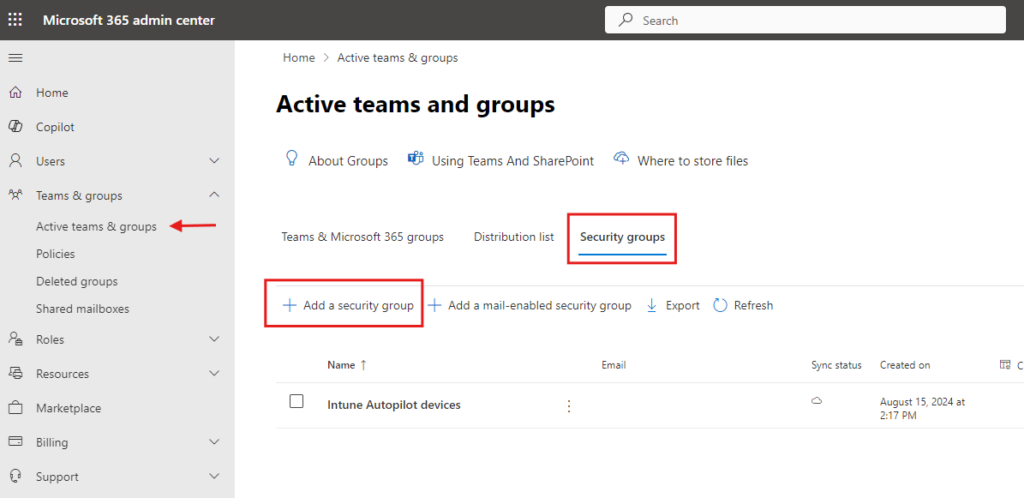The width and height of the screenshot is (1024, 498).
Task: Click Add a security group
Action: pos(348,305)
